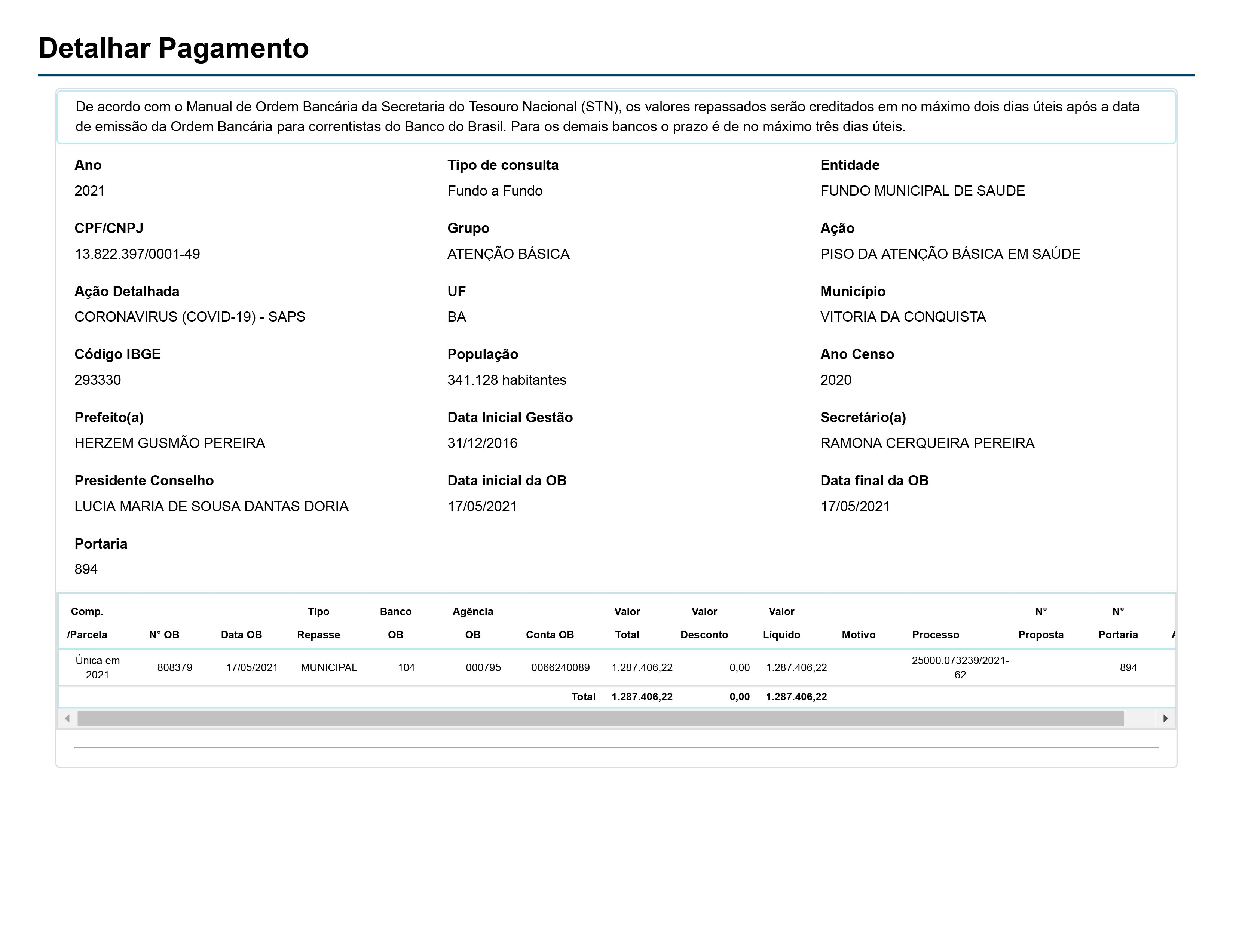Click the Única em 2021 parcela cell

coord(97,667)
